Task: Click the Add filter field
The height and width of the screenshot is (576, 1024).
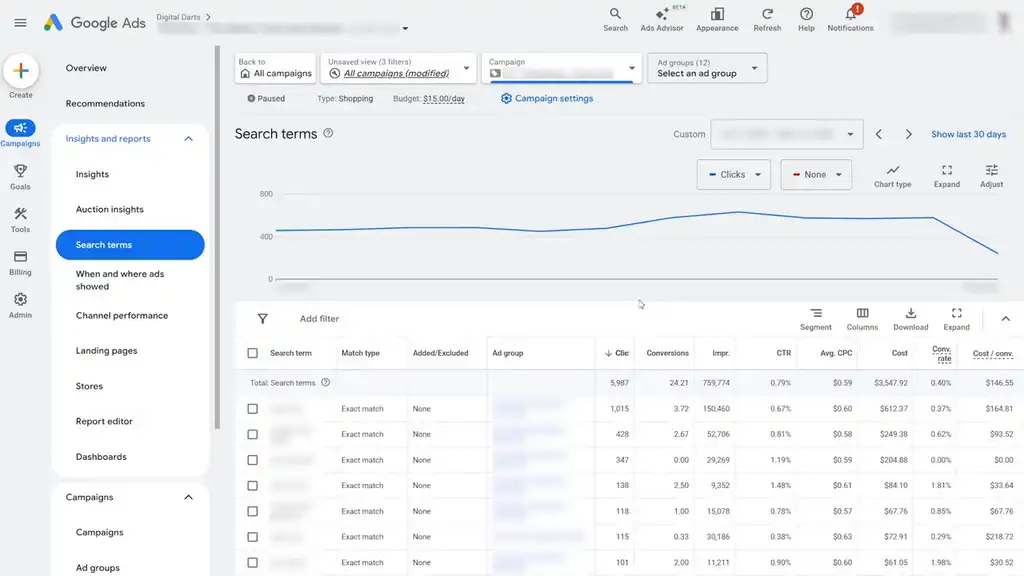Action: (319, 319)
